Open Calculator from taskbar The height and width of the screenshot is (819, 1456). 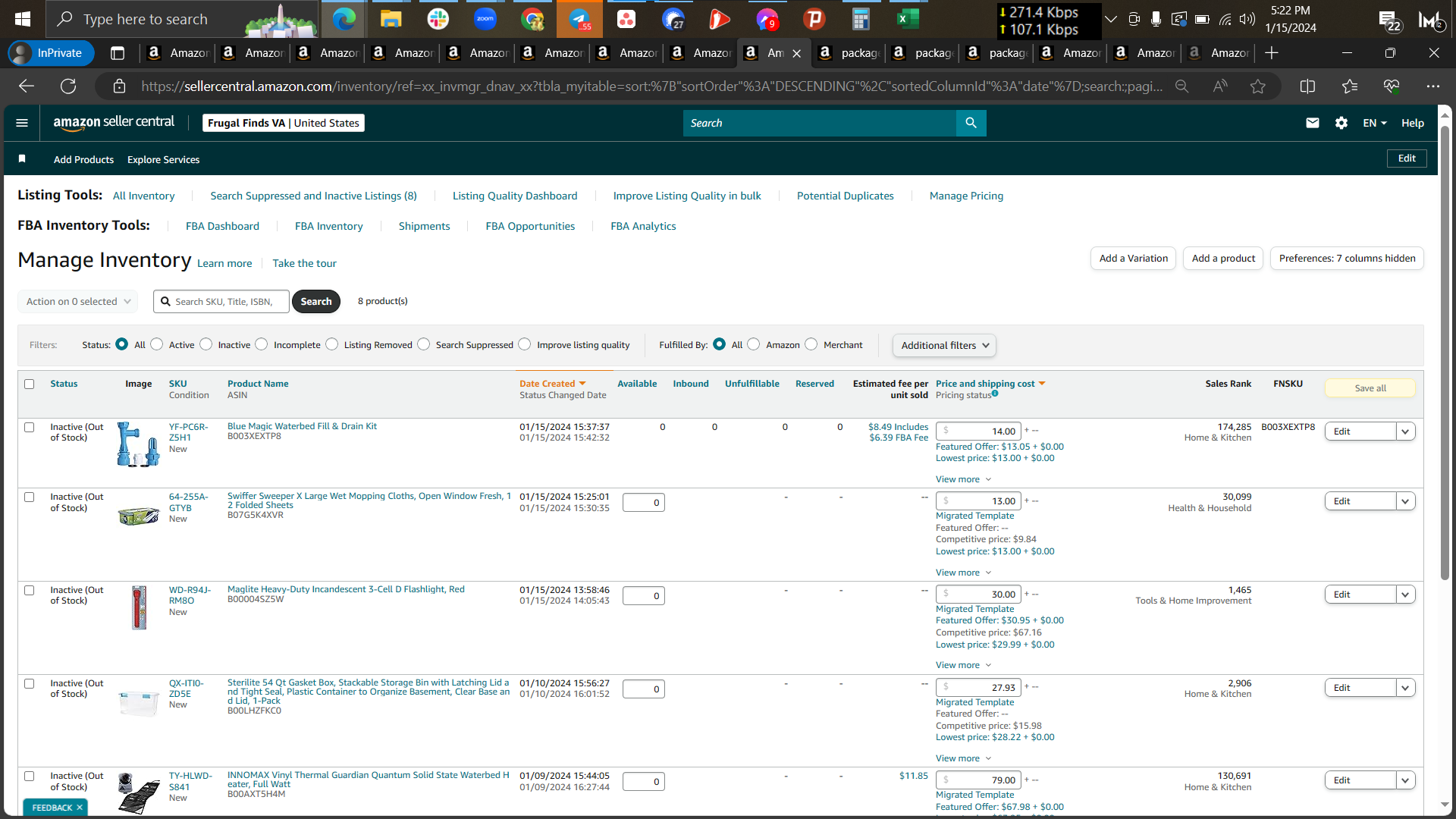click(x=861, y=19)
